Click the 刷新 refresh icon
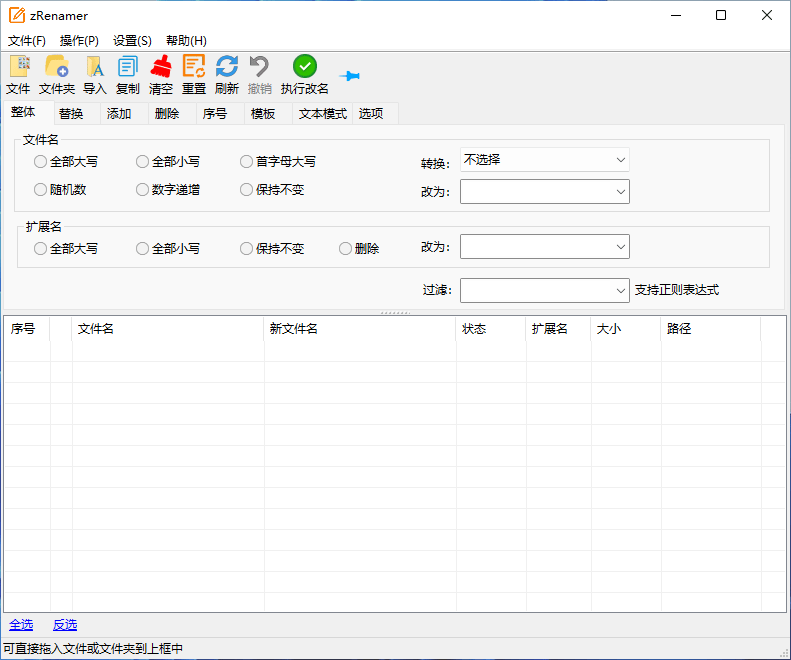 [226, 67]
